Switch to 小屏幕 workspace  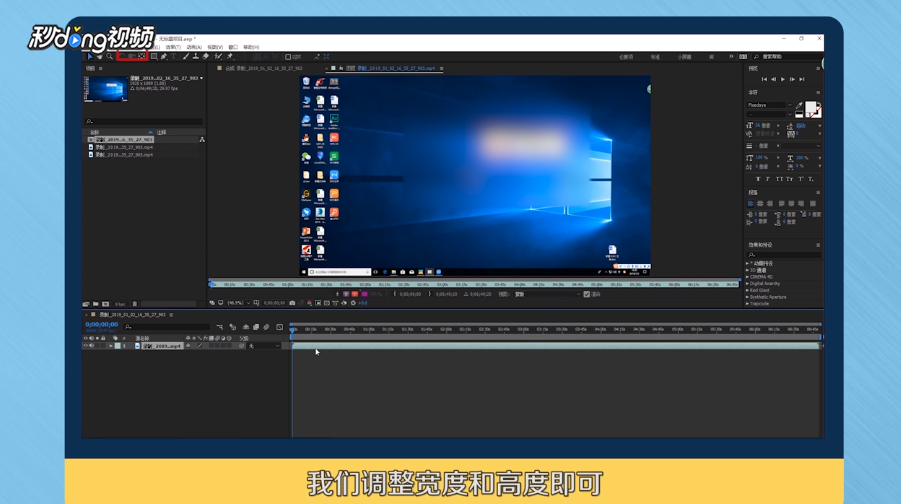point(684,57)
